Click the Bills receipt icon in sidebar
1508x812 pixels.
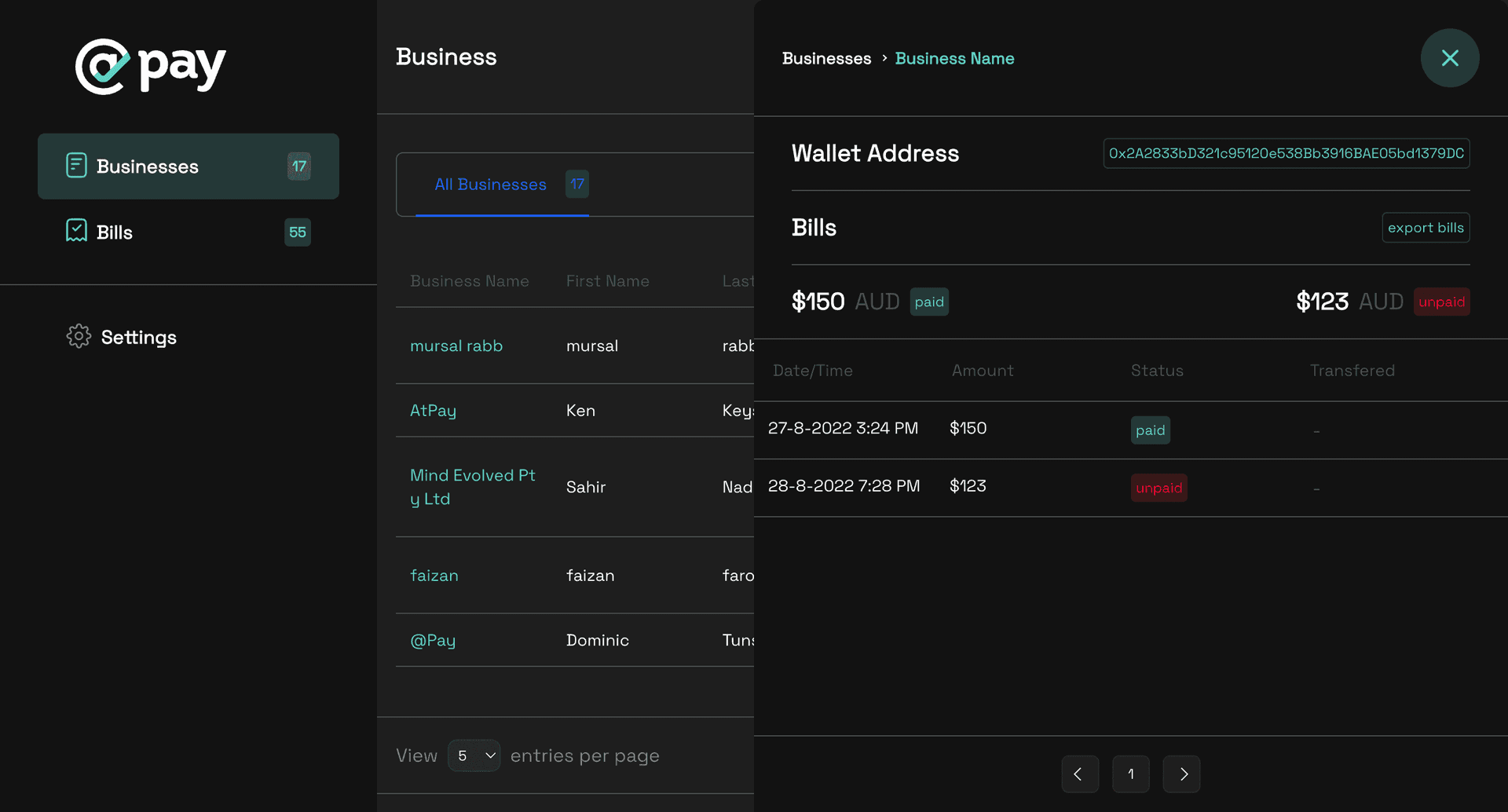(76, 231)
